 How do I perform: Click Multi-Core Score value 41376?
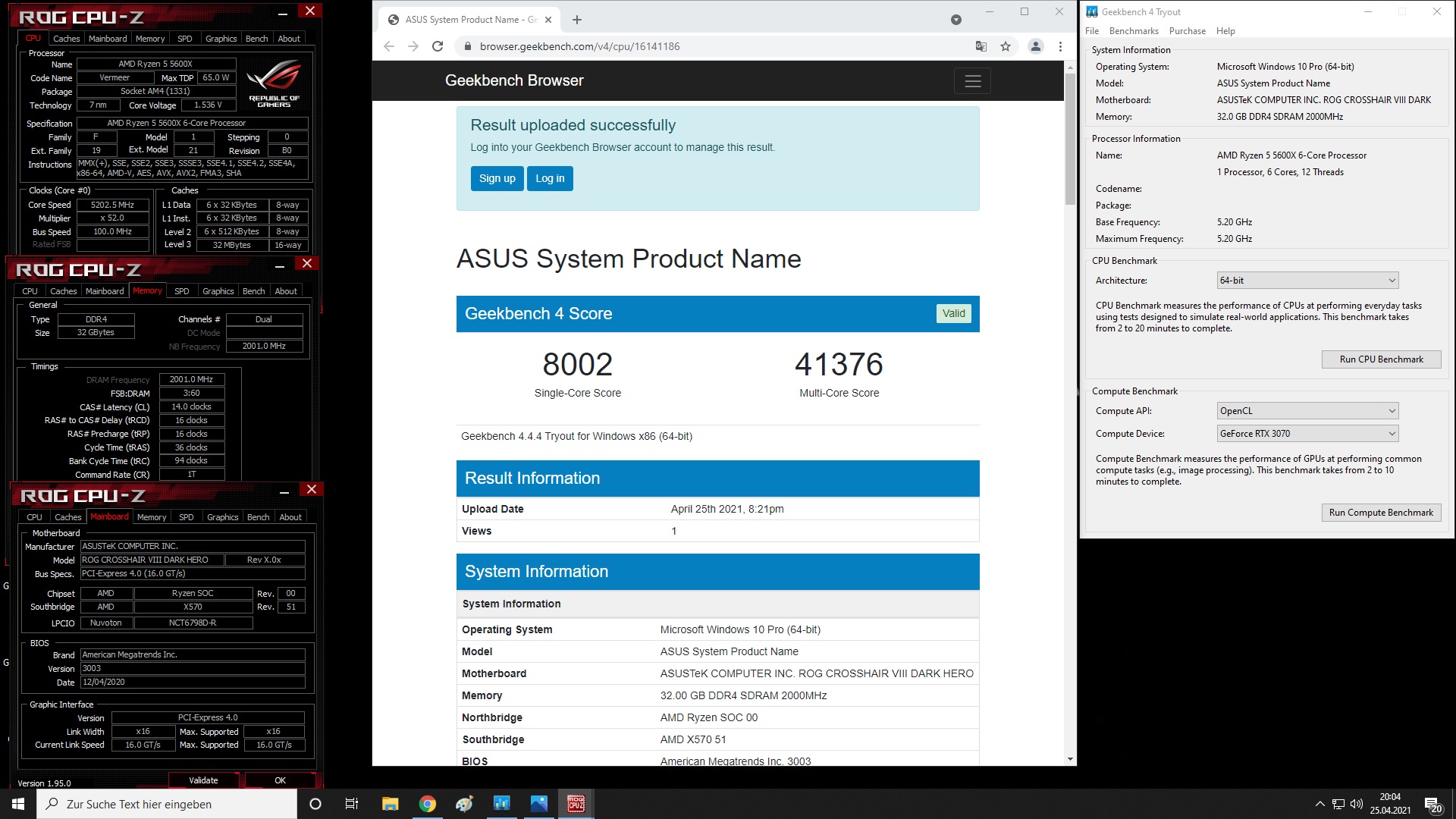coord(839,365)
